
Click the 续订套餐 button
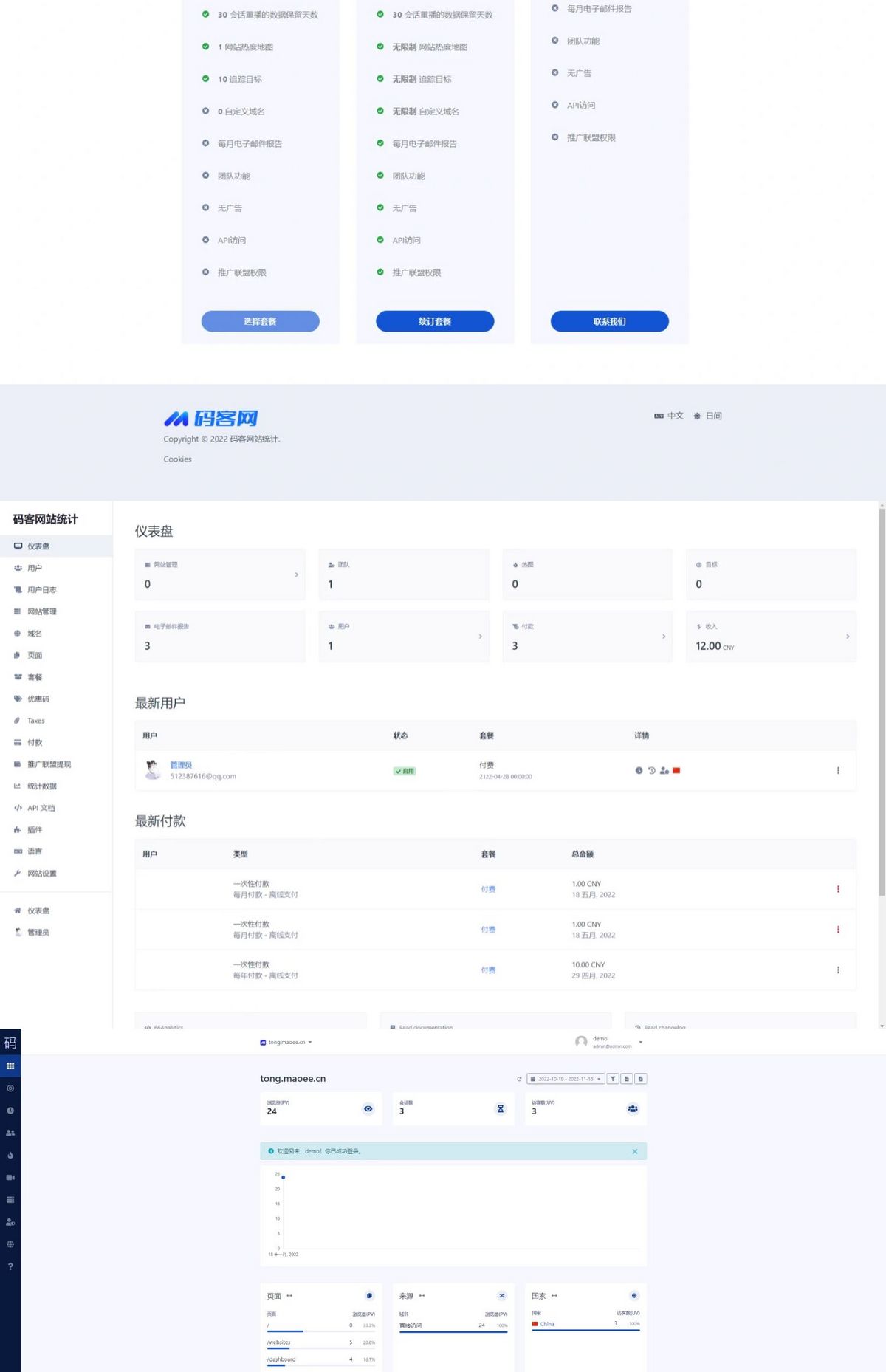435,321
